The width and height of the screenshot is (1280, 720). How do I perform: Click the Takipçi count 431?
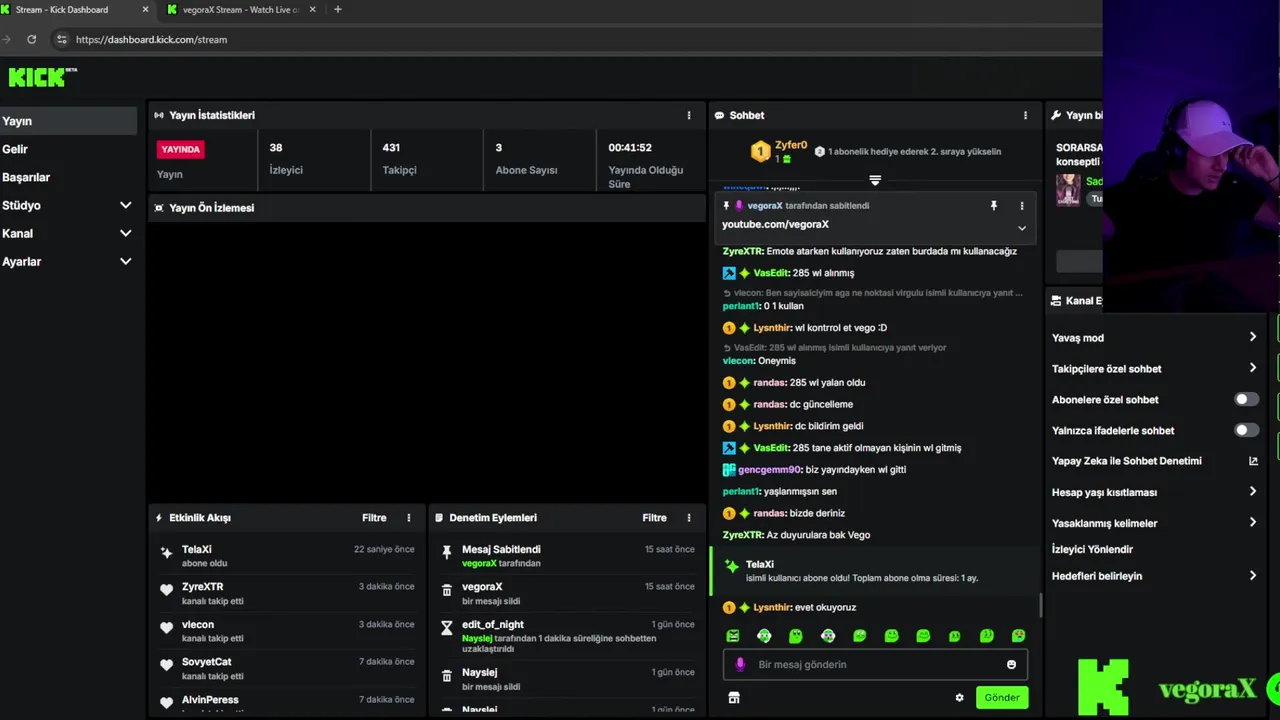click(391, 148)
